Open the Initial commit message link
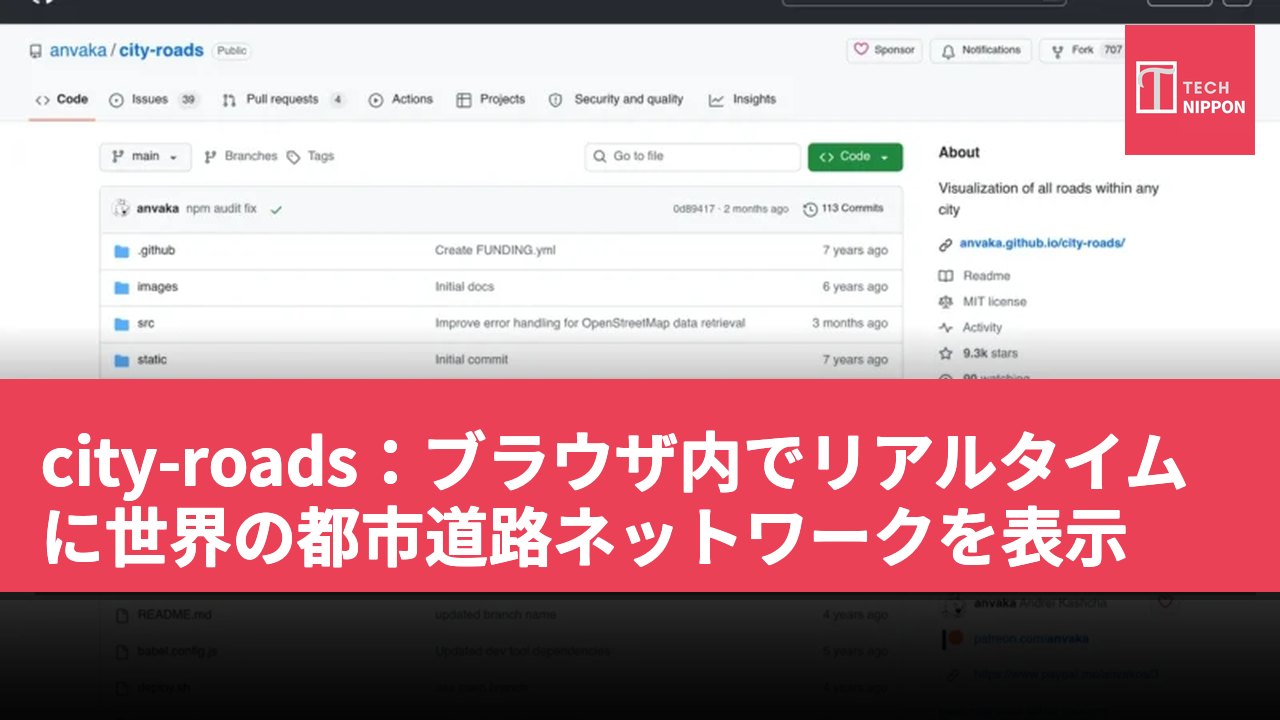Viewport: 1280px width, 720px height. [472, 360]
